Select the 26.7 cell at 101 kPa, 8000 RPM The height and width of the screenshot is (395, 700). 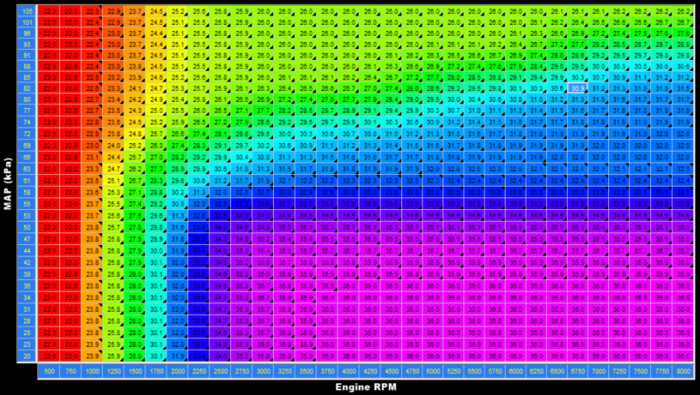[684, 22]
